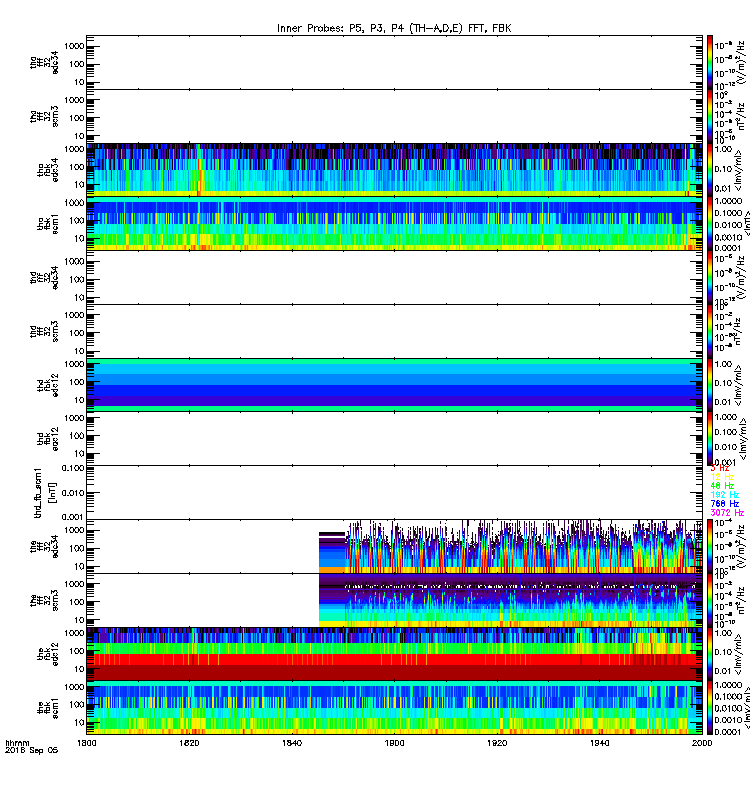750x800 pixels.
Task: Click inside the 'tha fbk scm1' spectrogram
Action: [394, 224]
